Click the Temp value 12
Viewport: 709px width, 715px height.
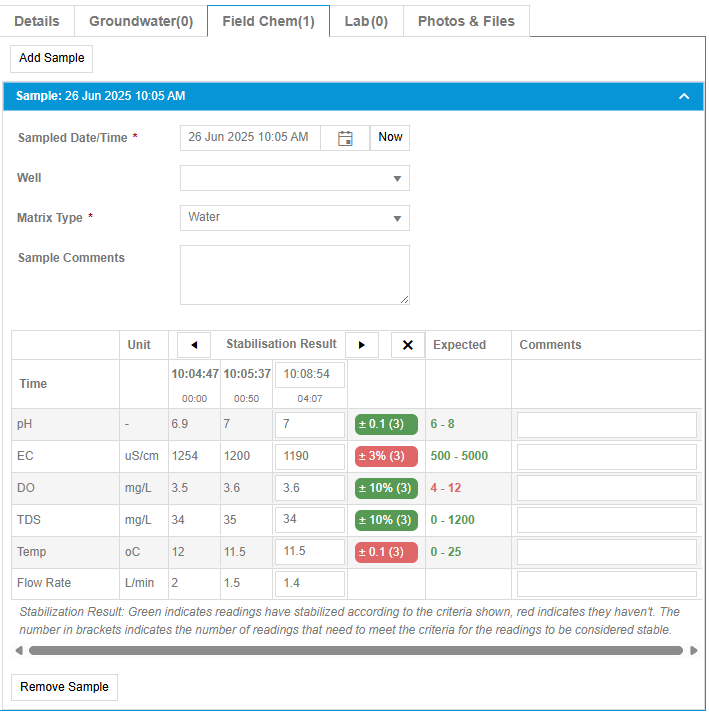(178, 552)
